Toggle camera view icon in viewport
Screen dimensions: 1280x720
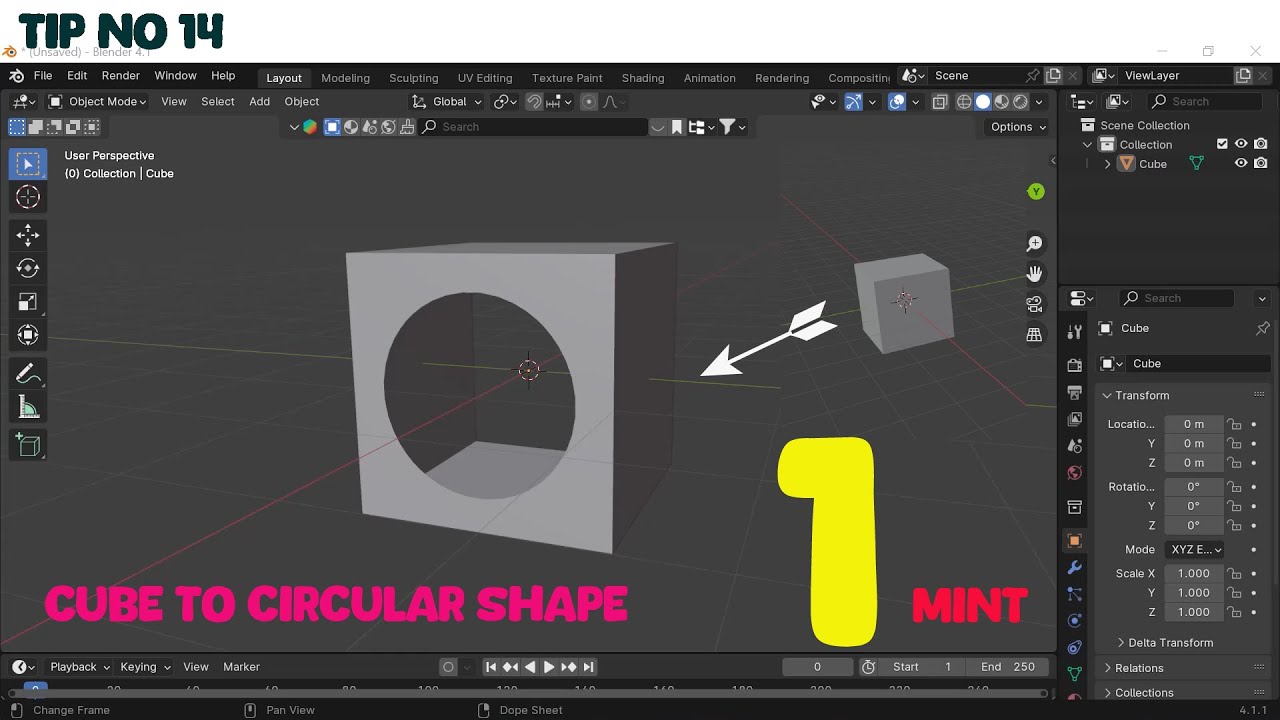(1035, 303)
